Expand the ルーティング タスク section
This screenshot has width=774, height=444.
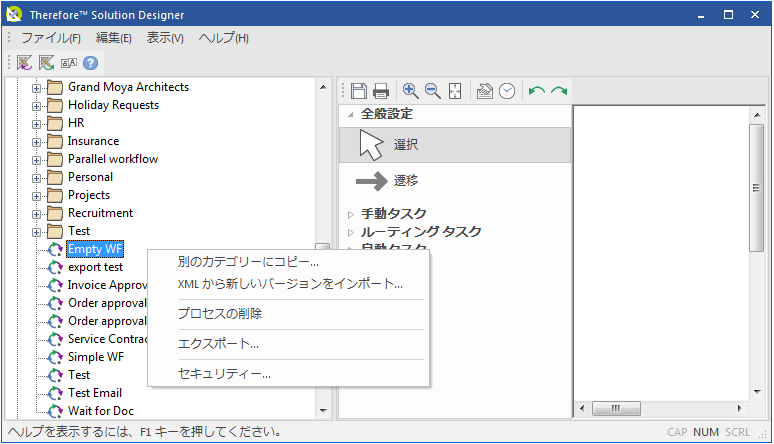point(350,233)
